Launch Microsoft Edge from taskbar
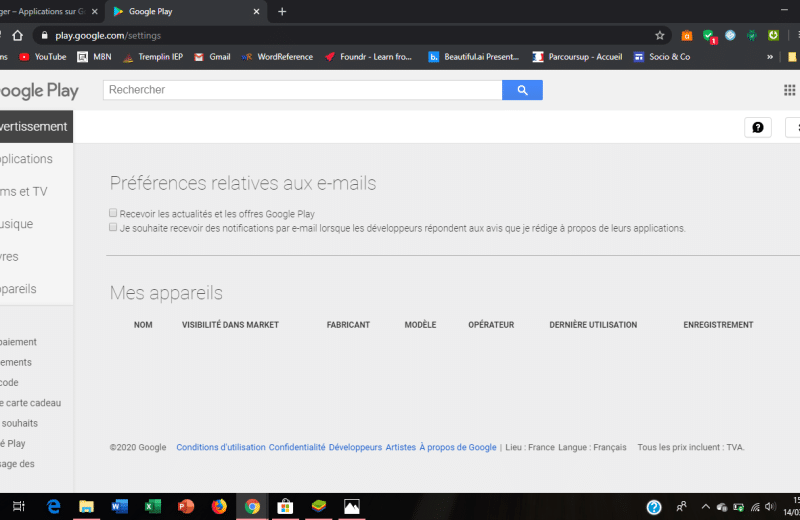The height and width of the screenshot is (520, 800). [54, 506]
